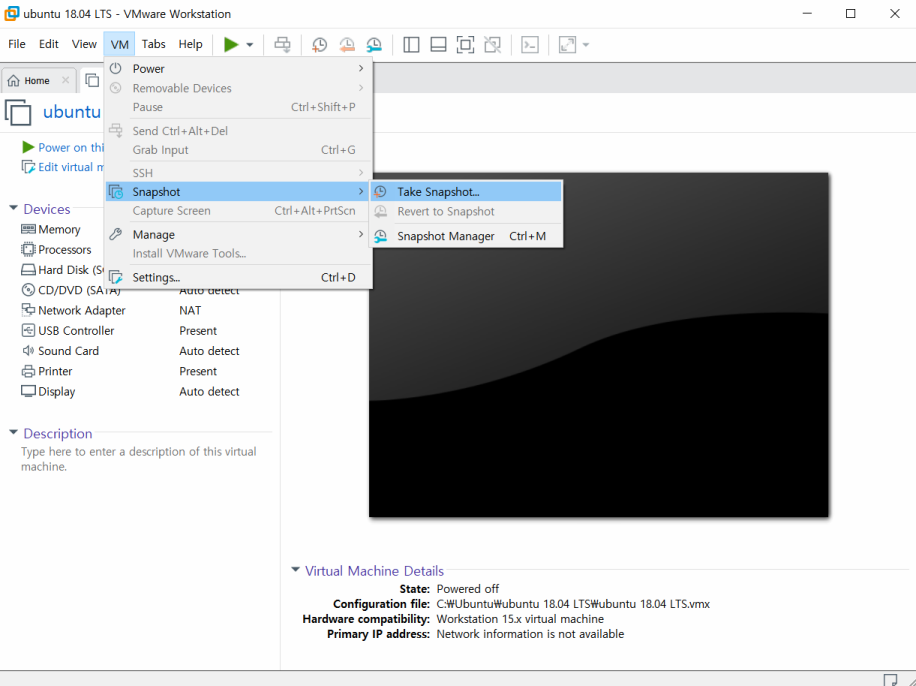The image size is (916, 686).
Task: Click Power on this virtual machine link
Action: [x=71, y=147]
